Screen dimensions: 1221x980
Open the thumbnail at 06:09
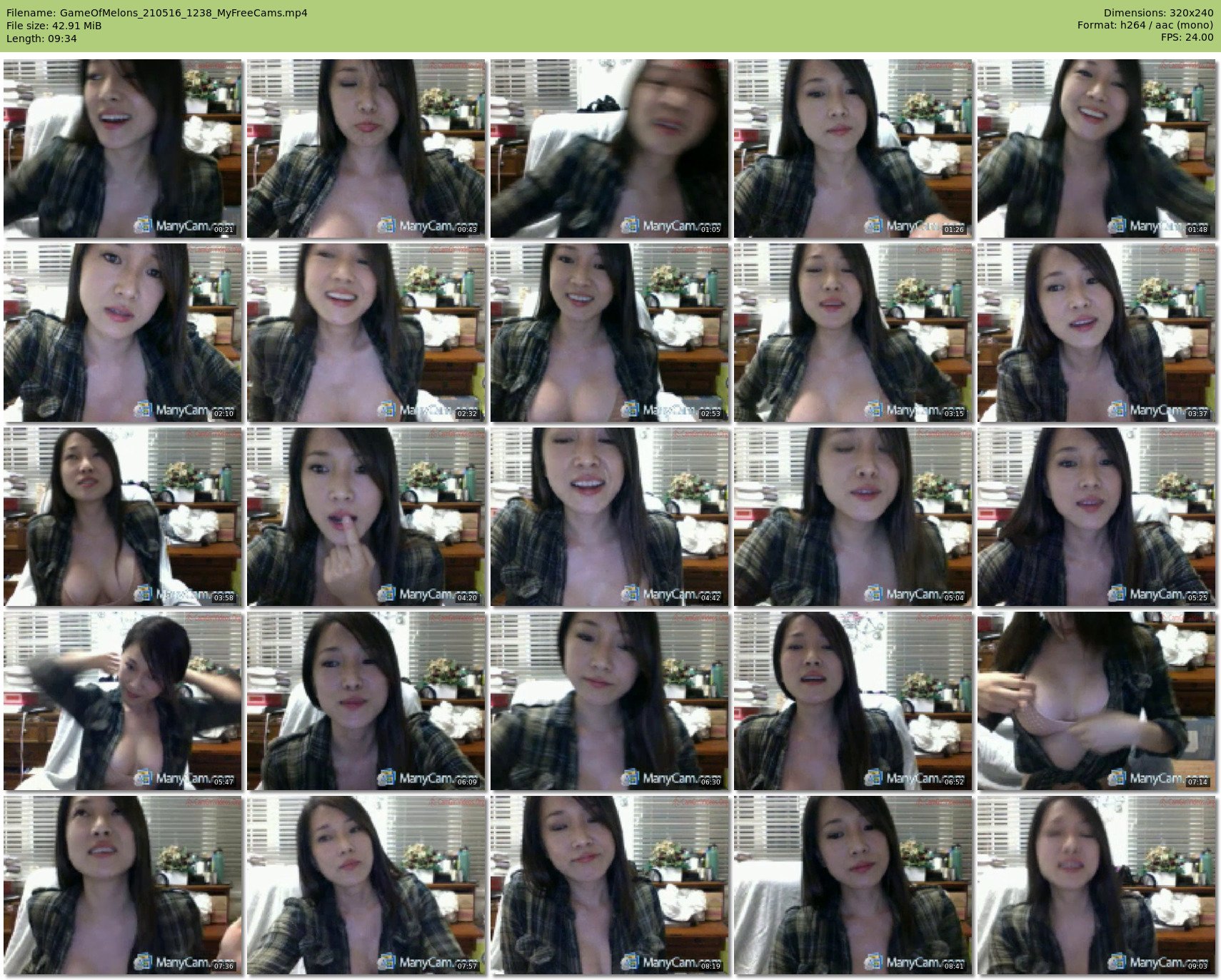[366, 701]
